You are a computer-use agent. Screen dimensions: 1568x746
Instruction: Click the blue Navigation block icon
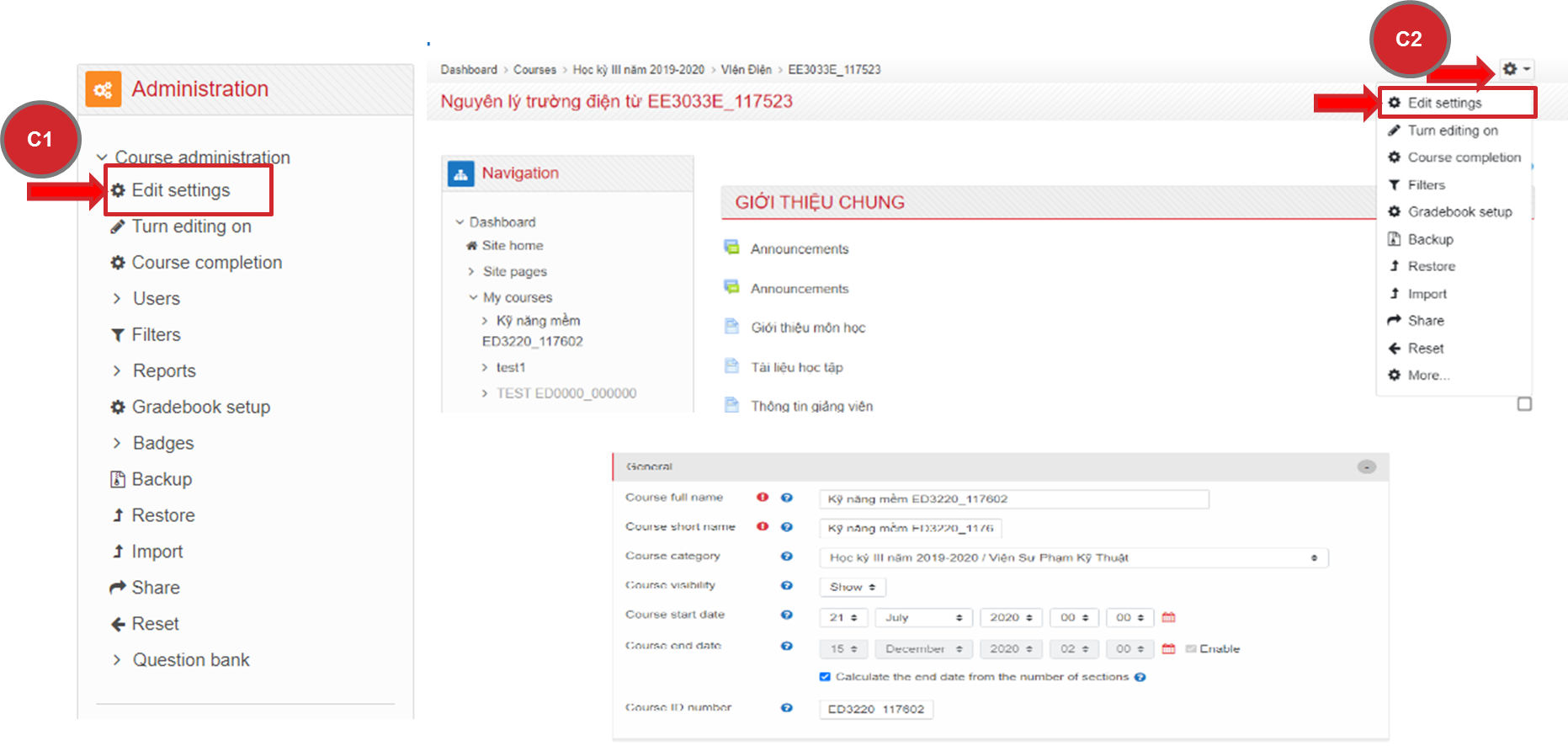(x=460, y=173)
